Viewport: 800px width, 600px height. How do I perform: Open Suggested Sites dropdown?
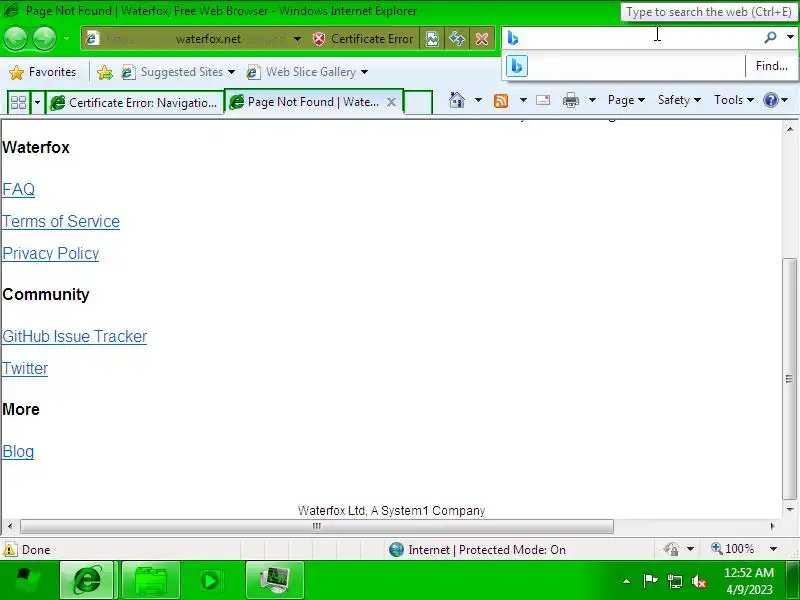click(x=178, y=72)
